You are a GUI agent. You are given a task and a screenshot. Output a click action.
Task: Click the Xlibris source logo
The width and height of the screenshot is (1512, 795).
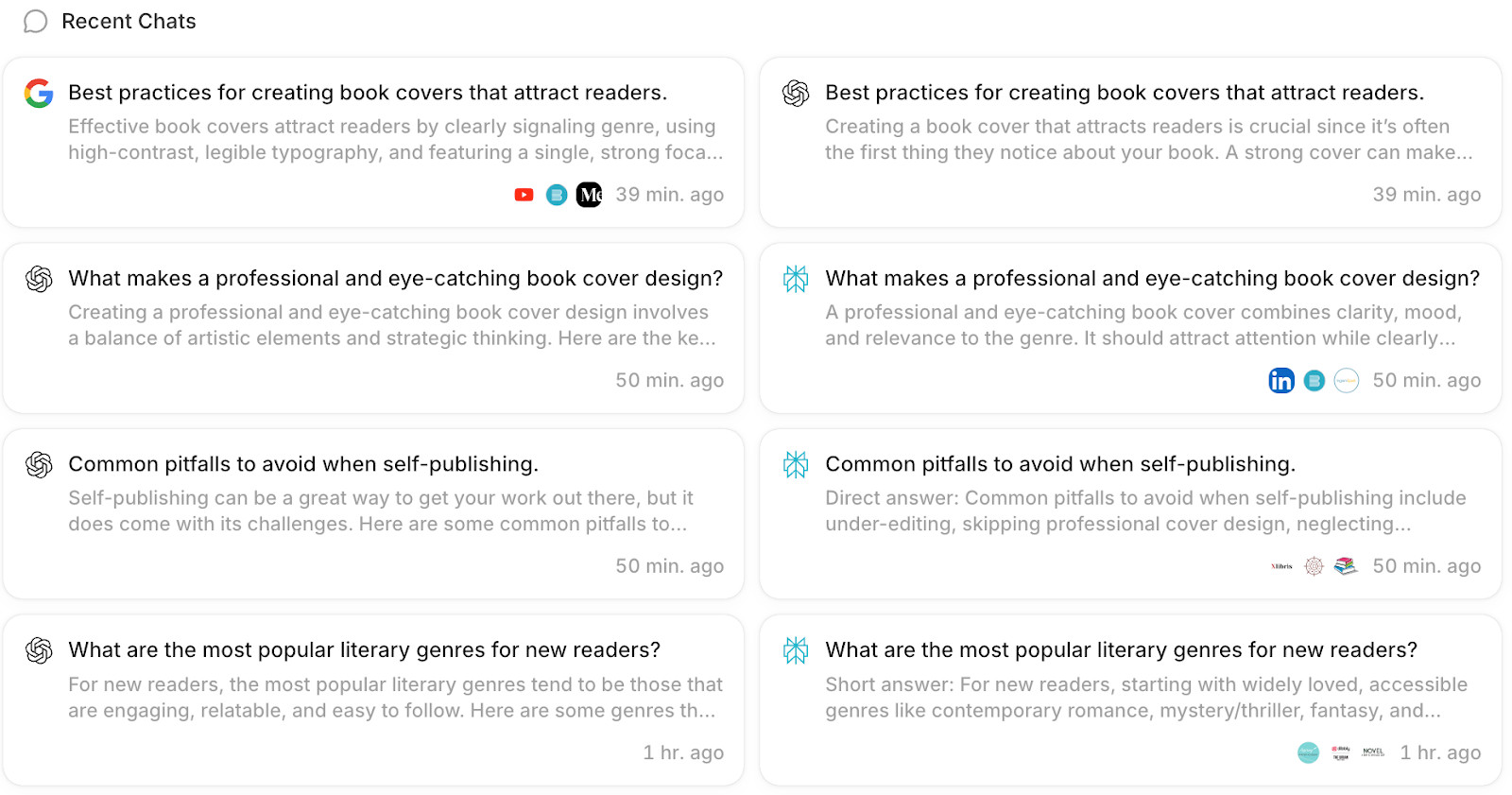point(1281,566)
